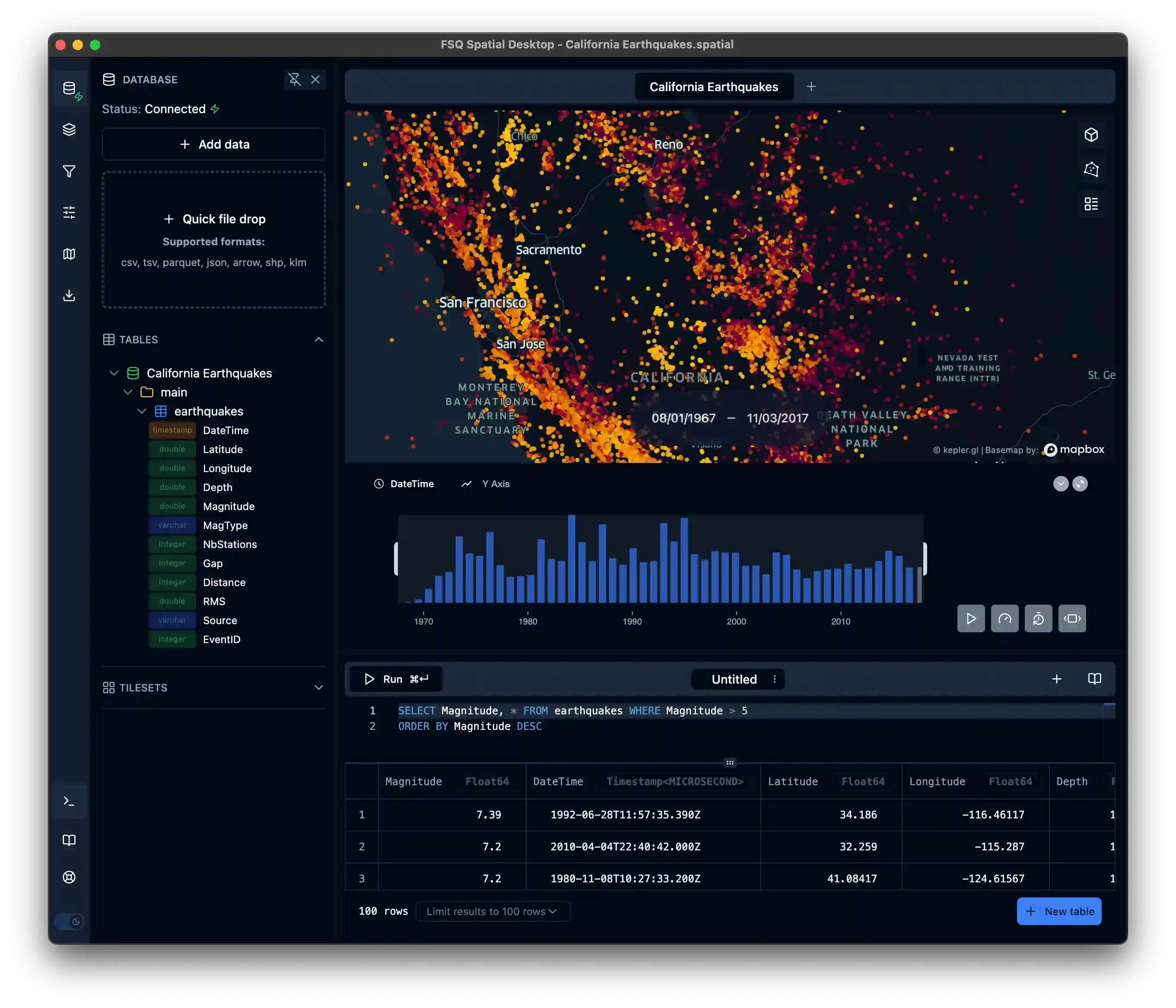Click the Add data button
This screenshot has width=1176, height=1008.
pos(213,144)
